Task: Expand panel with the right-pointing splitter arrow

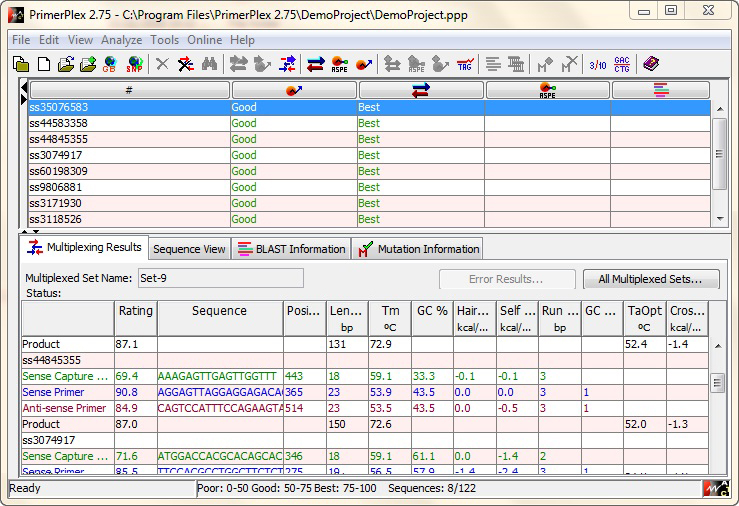Action: (x=24, y=99)
